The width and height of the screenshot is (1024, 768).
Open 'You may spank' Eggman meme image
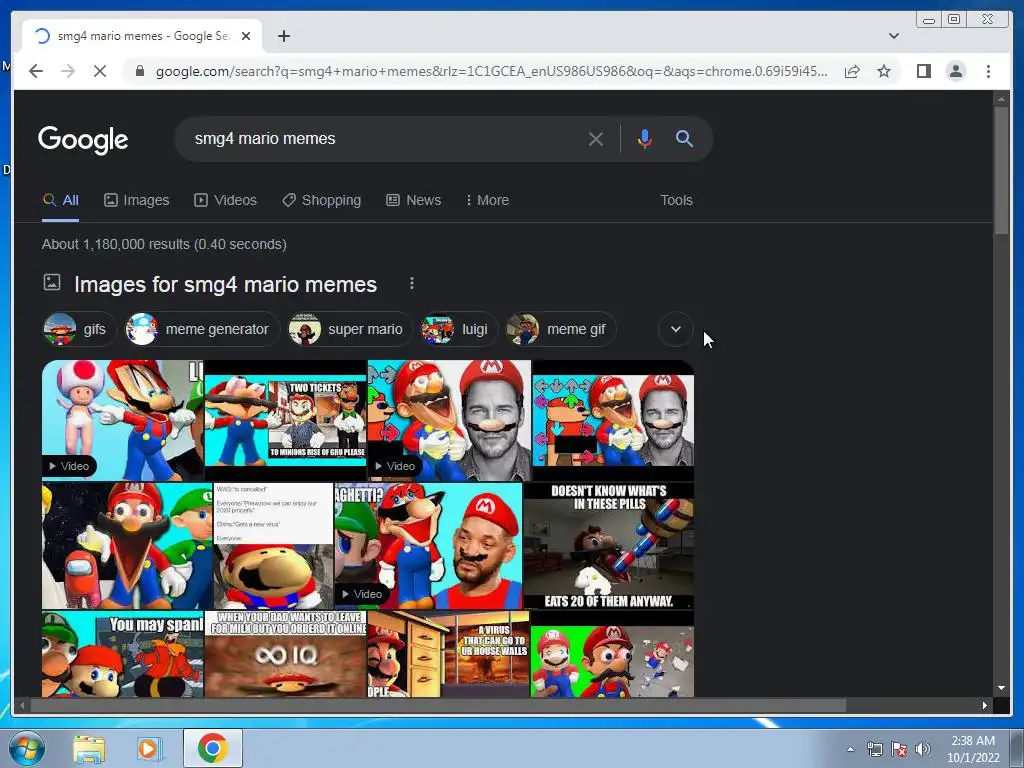tap(122, 654)
